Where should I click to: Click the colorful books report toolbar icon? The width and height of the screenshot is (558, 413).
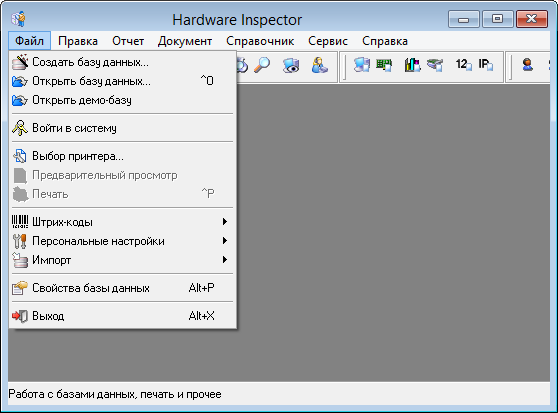(412, 65)
